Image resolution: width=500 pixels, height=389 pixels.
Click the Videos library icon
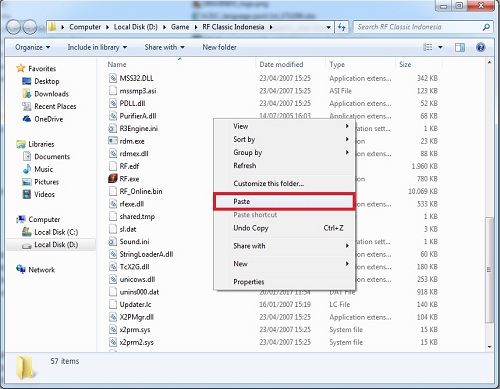tap(27, 194)
